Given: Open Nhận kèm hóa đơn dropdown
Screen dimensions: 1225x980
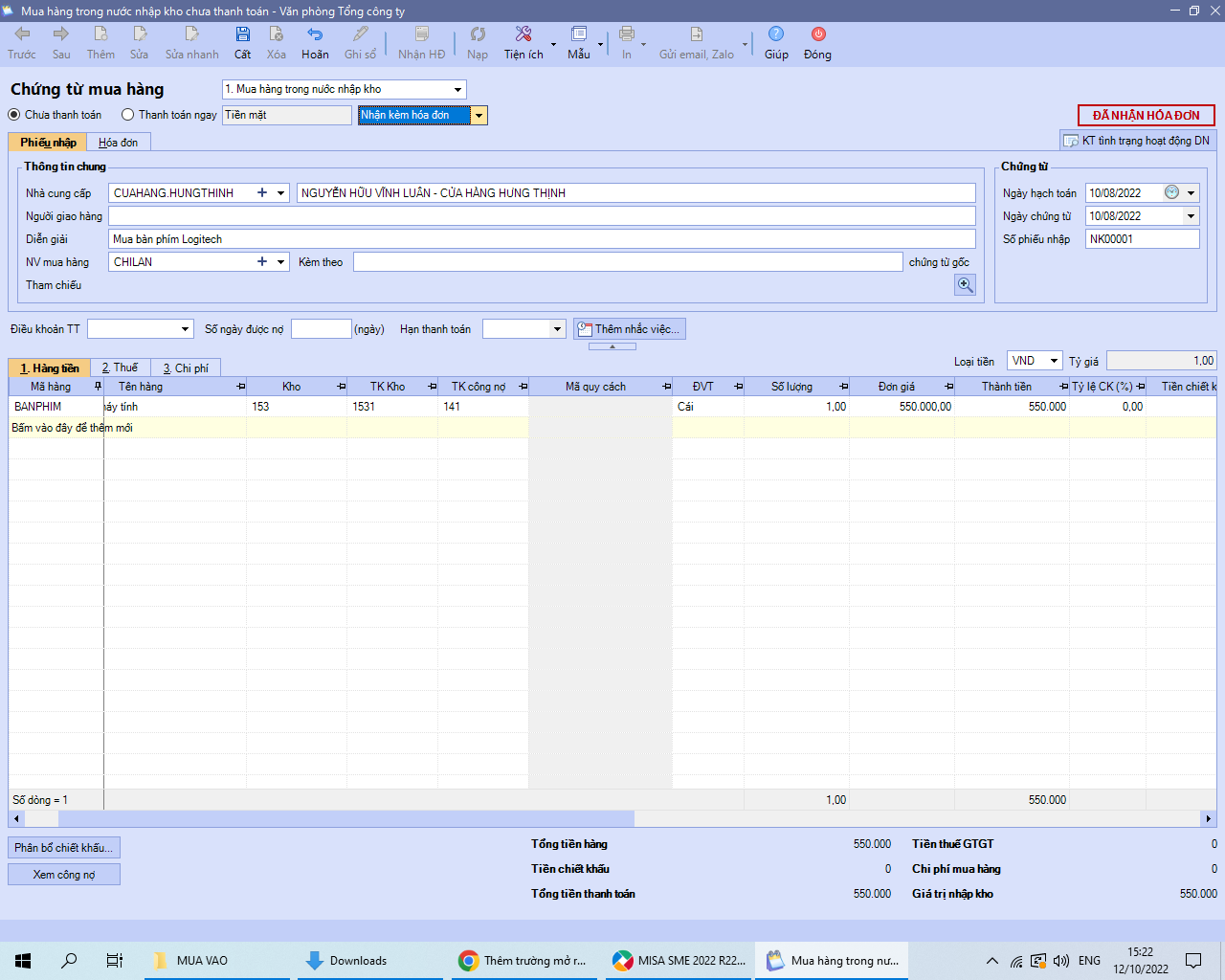Looking at the screenshot, I should point(479,116).
